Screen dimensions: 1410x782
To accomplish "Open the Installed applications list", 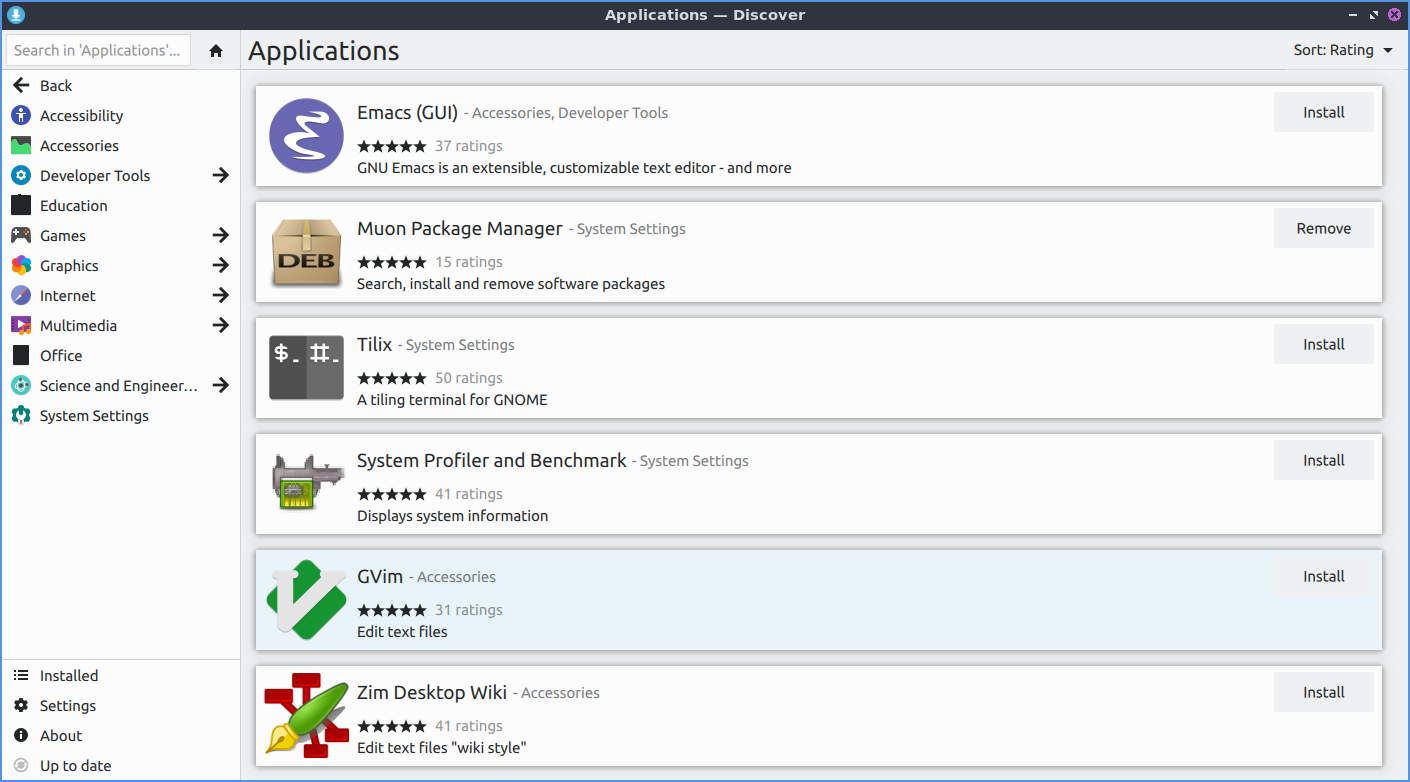I will tap(68, 676).
